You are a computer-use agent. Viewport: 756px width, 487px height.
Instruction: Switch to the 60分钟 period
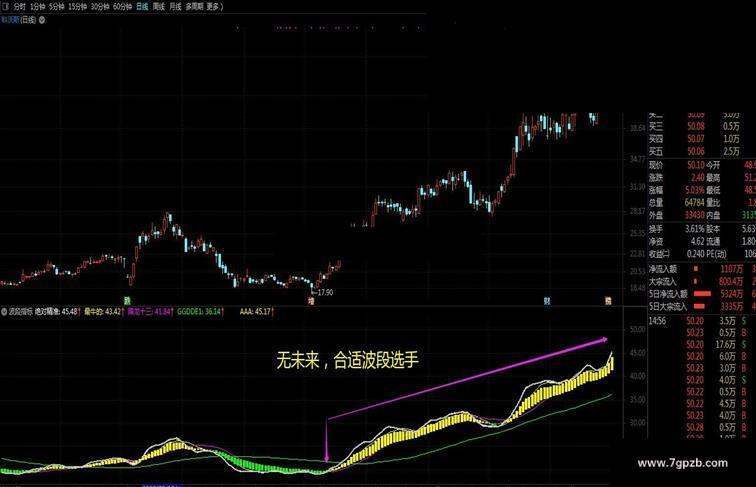pyautogui.click(x=122, y=7)
